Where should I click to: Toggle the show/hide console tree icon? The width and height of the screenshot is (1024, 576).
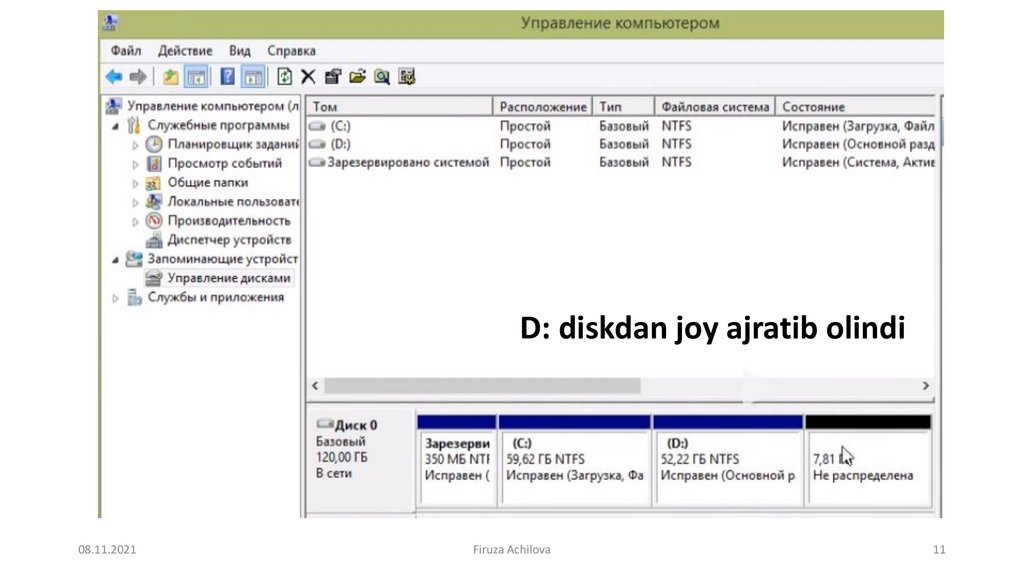(196, 77)
